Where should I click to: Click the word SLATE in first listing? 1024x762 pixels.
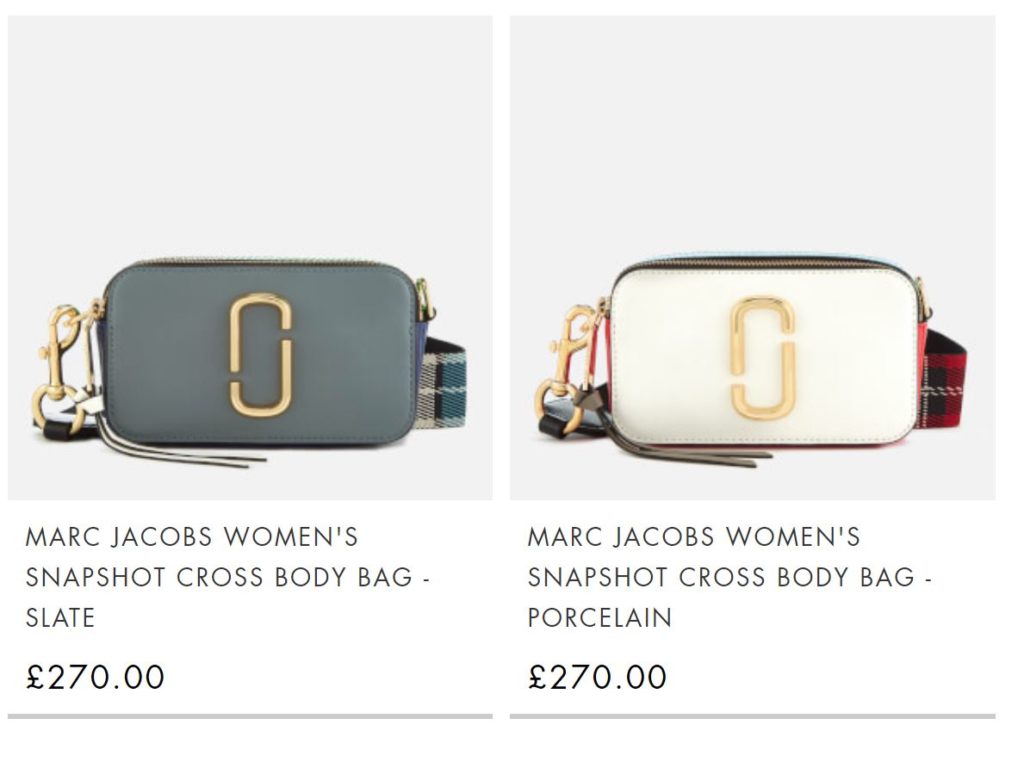60,618
